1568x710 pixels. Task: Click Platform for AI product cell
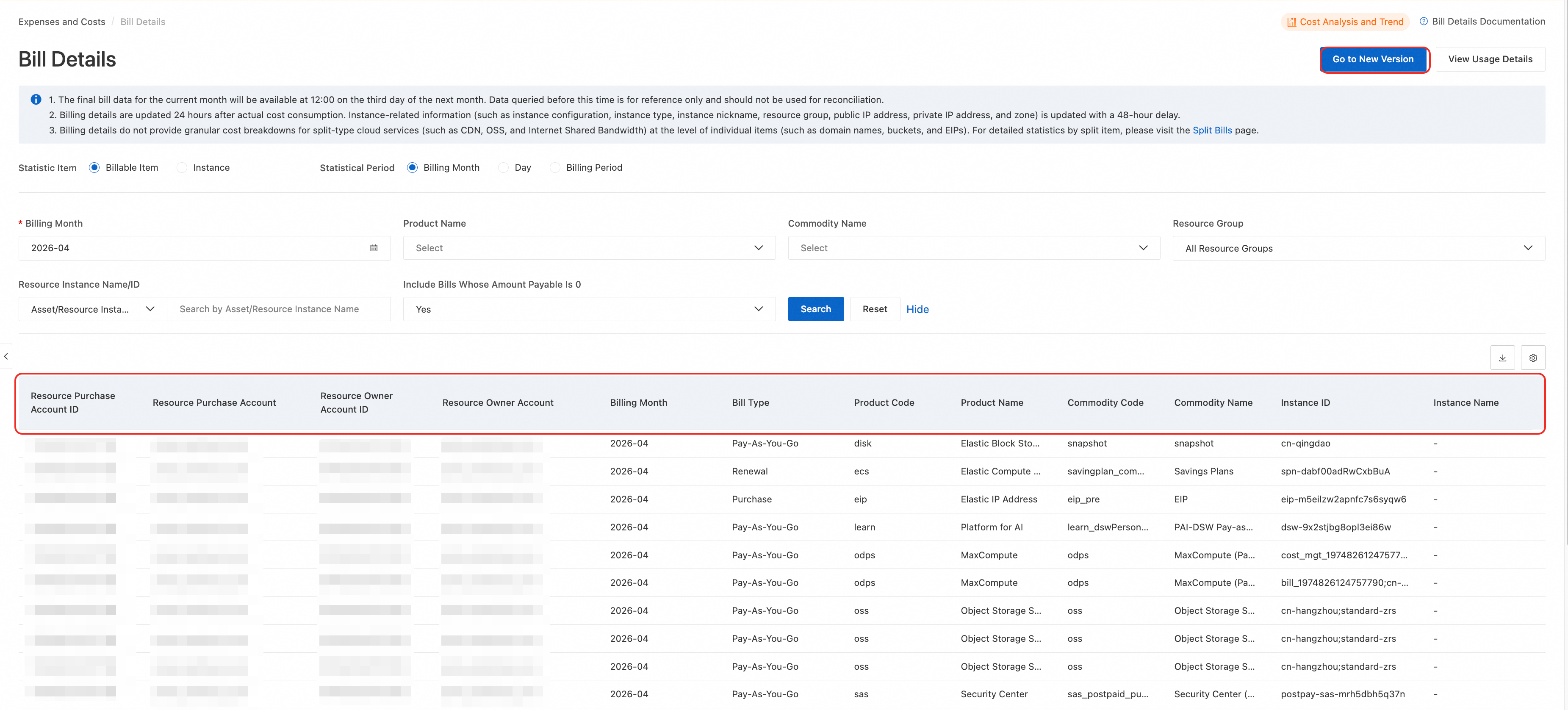pos(991,527)
